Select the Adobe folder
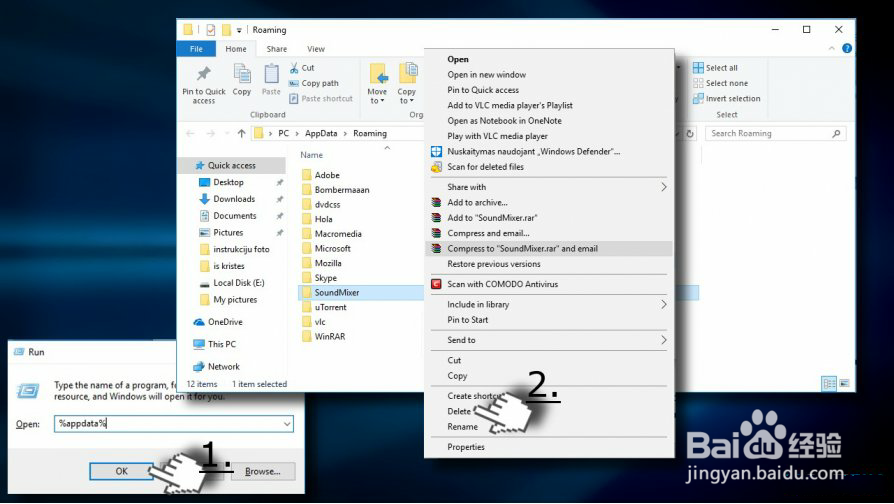This screenshot has width=894, height=504. (327, 175)
